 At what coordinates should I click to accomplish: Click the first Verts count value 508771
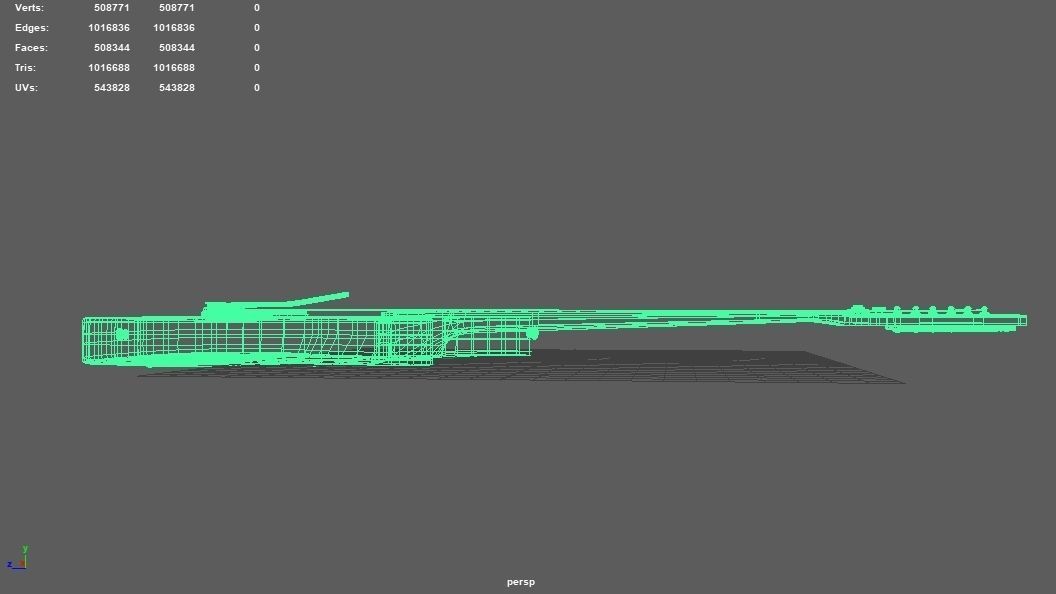(x=112, y=8)
